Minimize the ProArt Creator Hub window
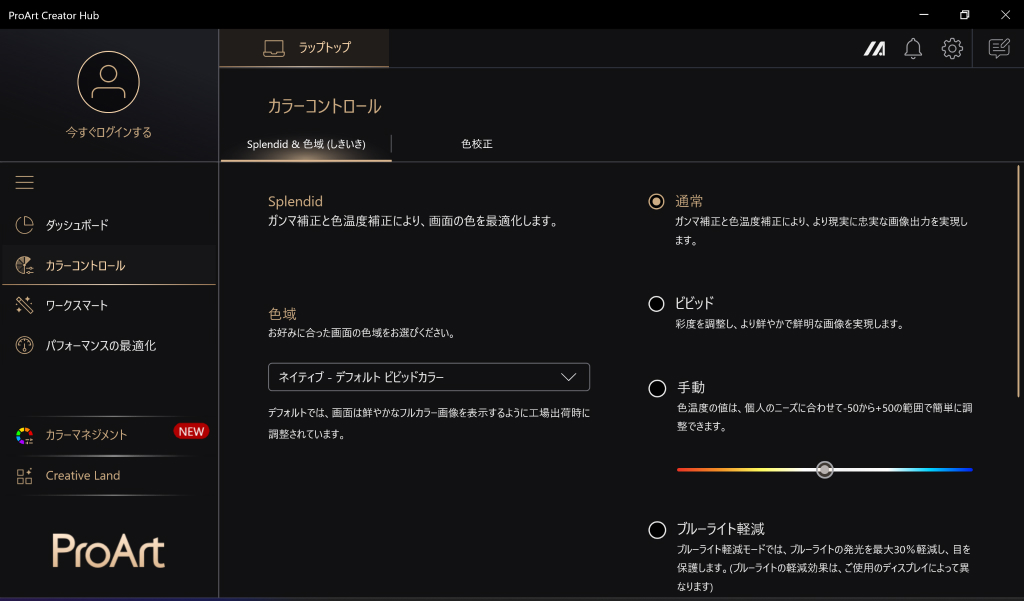 [x=924, y=15]
